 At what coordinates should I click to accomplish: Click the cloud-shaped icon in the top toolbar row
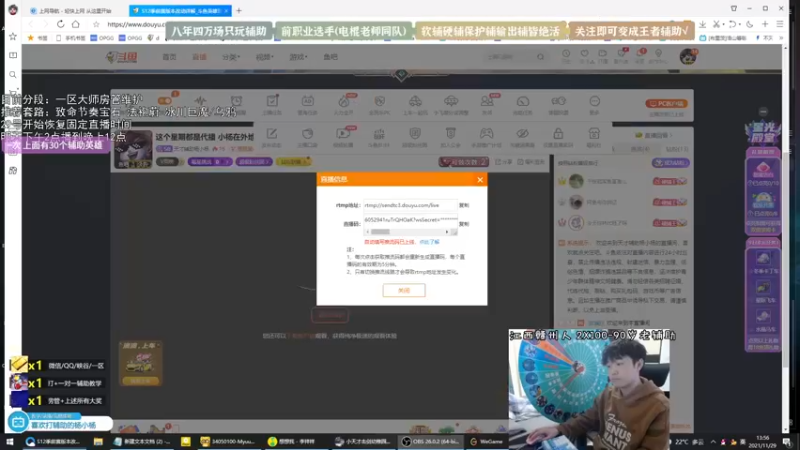point(451,101)
